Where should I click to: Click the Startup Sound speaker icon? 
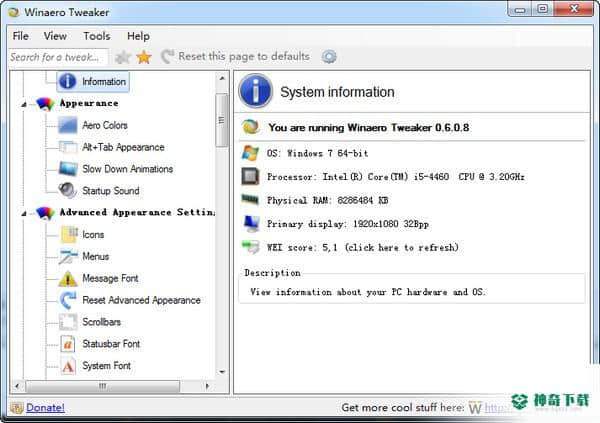pyautogui.click(x=68, y=191)
